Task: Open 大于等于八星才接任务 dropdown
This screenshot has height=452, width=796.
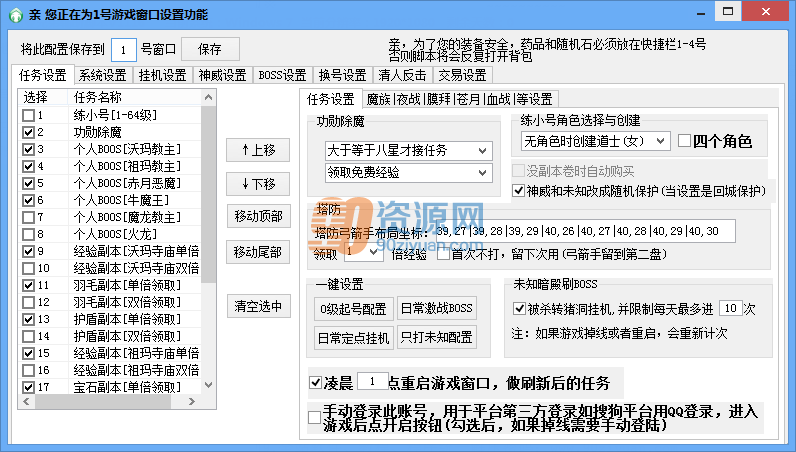Action: coord(409,151)
